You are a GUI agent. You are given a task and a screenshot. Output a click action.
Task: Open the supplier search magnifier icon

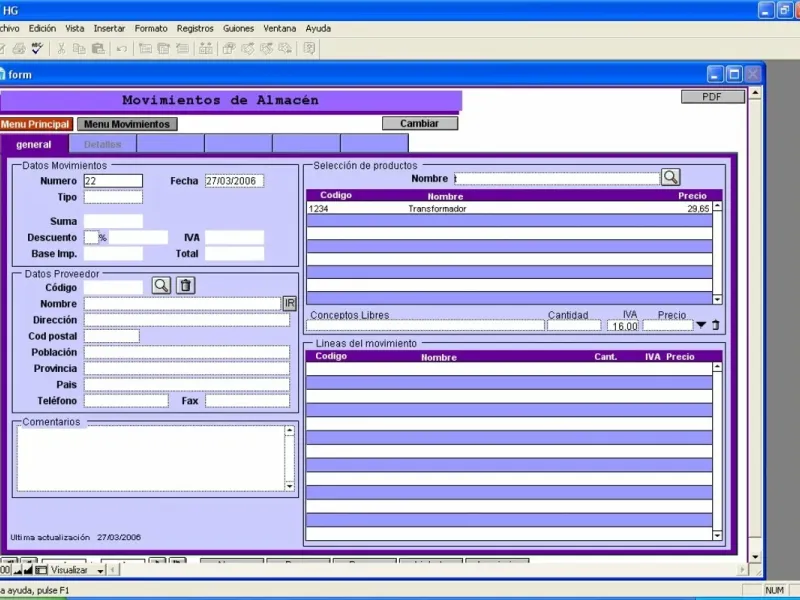click(x=161, y=285)
